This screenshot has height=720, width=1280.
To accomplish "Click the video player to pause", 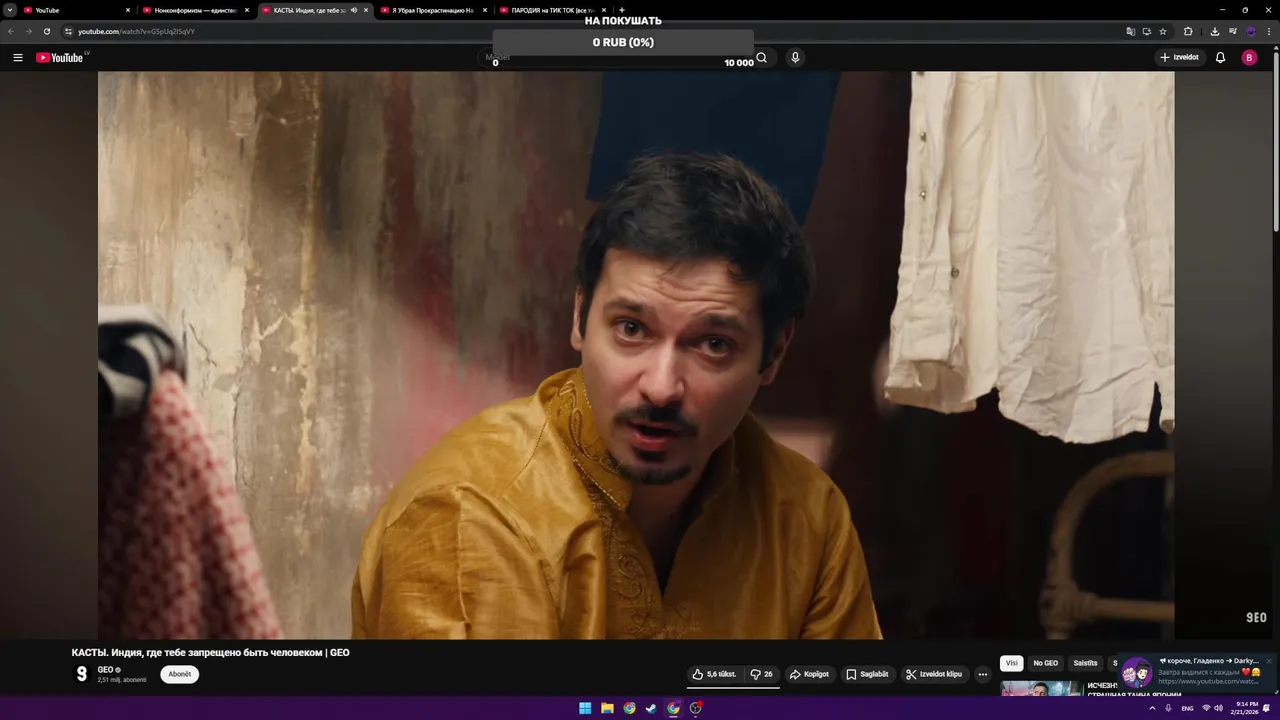I will (636, 355).
